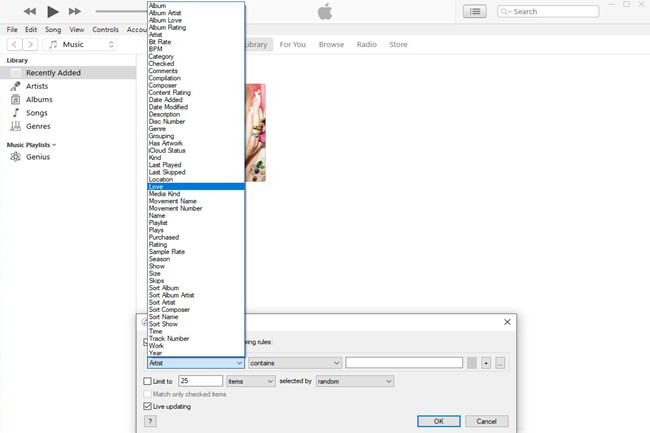Focus the Search field
Viewport: 650px width, 433px height.
click(x=548, y=12)
